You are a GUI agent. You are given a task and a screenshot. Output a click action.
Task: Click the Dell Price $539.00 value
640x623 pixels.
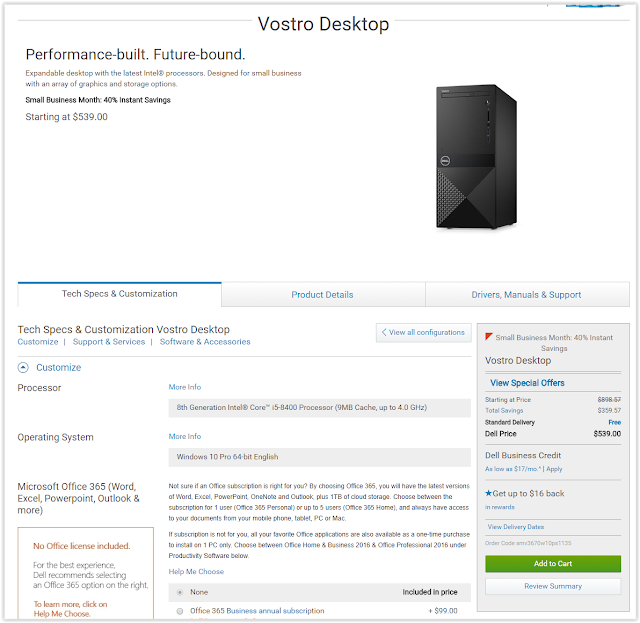coord(607,434)
